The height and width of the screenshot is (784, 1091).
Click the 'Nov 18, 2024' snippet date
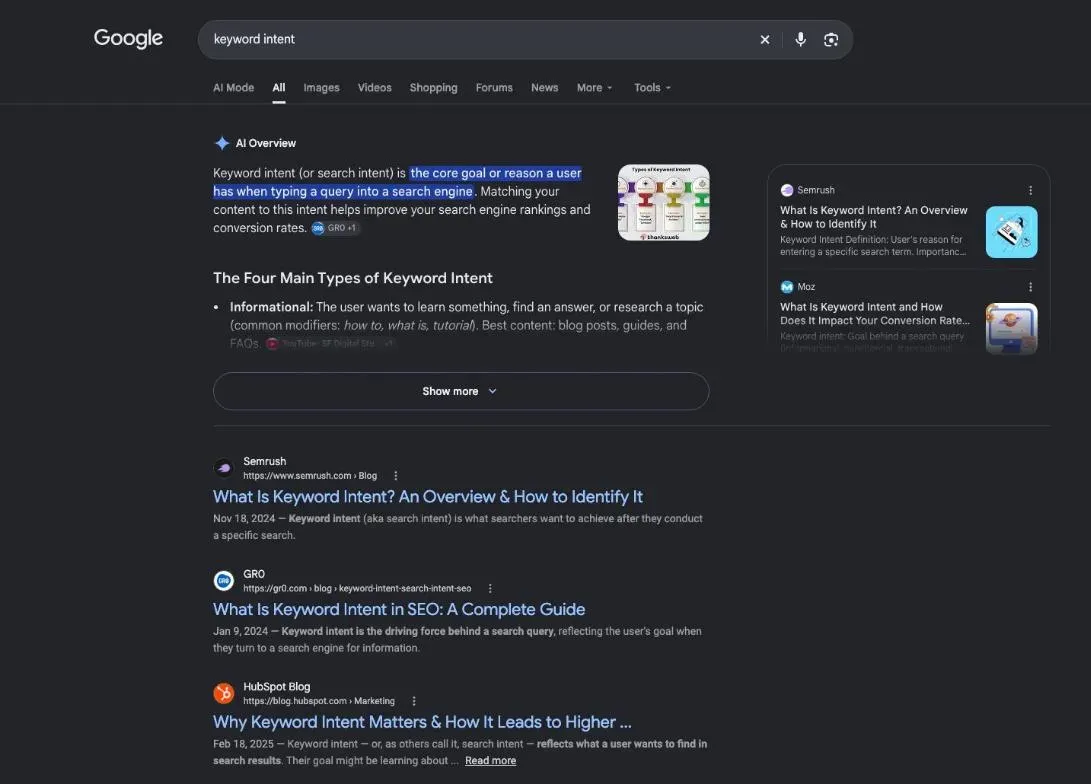click(x=244, y=518)
